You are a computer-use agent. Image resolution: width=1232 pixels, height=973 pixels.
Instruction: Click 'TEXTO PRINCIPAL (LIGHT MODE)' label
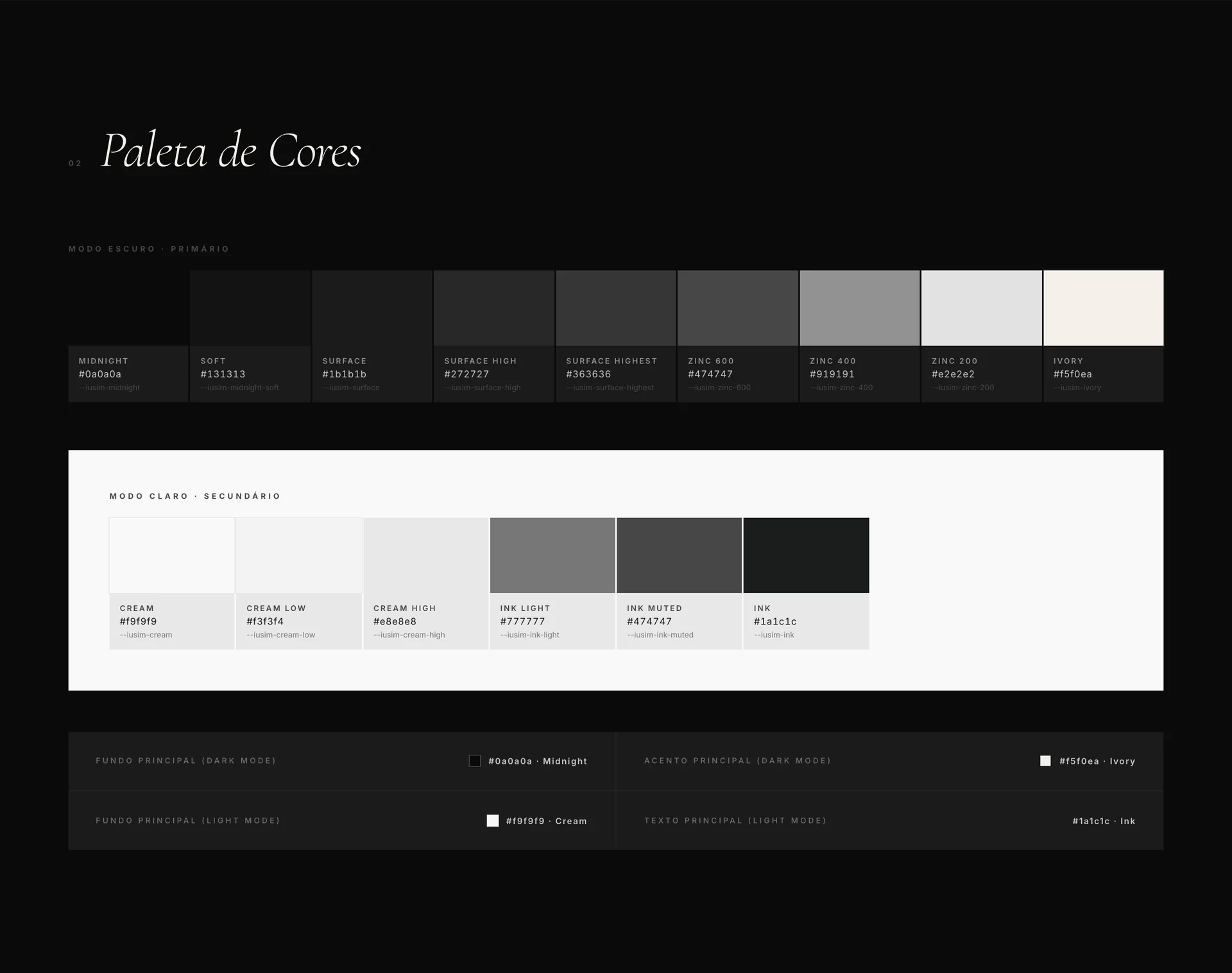(x=735, y=821)
